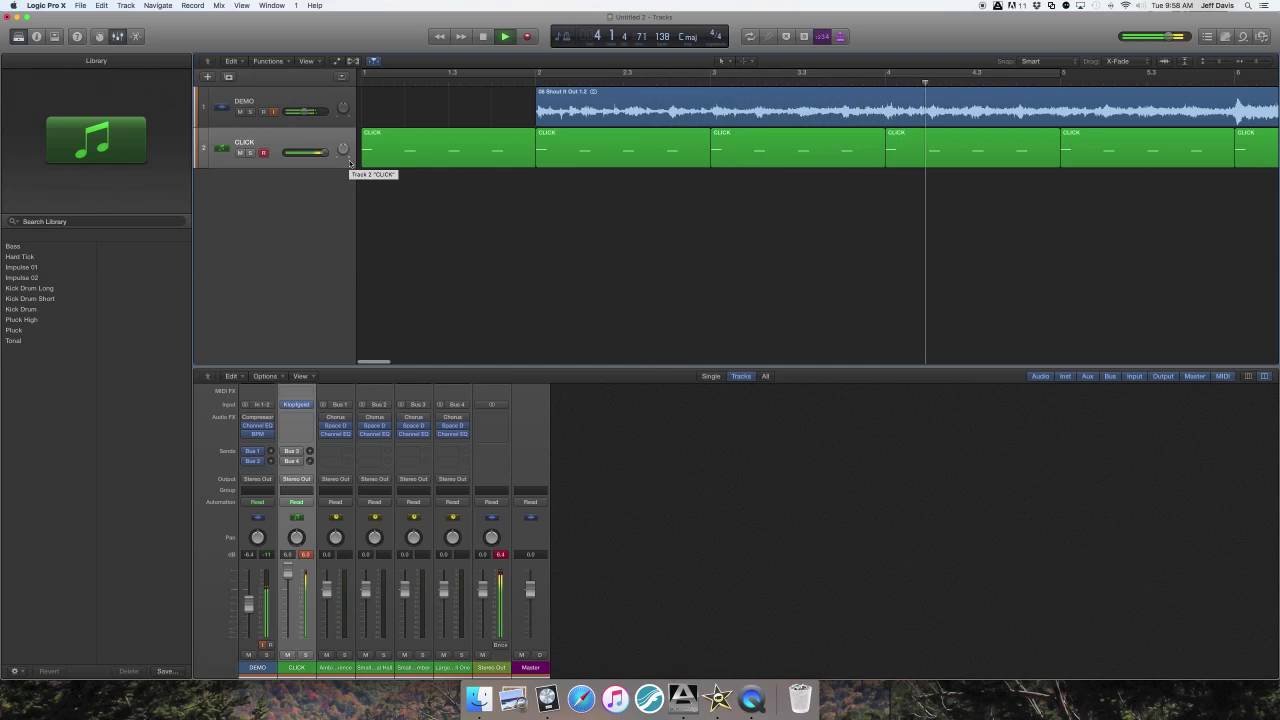The width and height of the screenshot is (1280, 720).
Task: Toggle the Catch playhead button
Action: point(374,61)
